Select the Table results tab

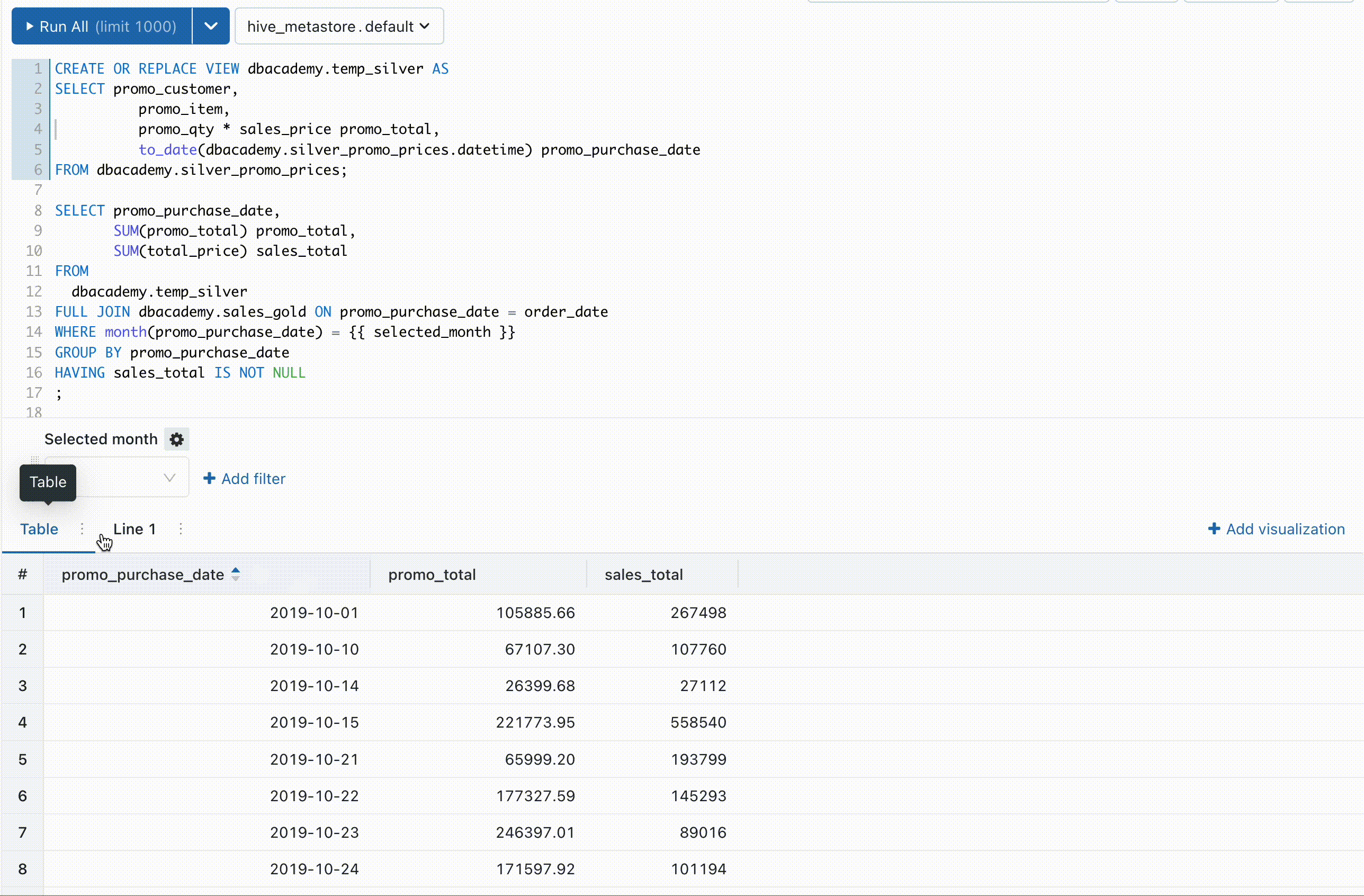click(x=39, y=528)
